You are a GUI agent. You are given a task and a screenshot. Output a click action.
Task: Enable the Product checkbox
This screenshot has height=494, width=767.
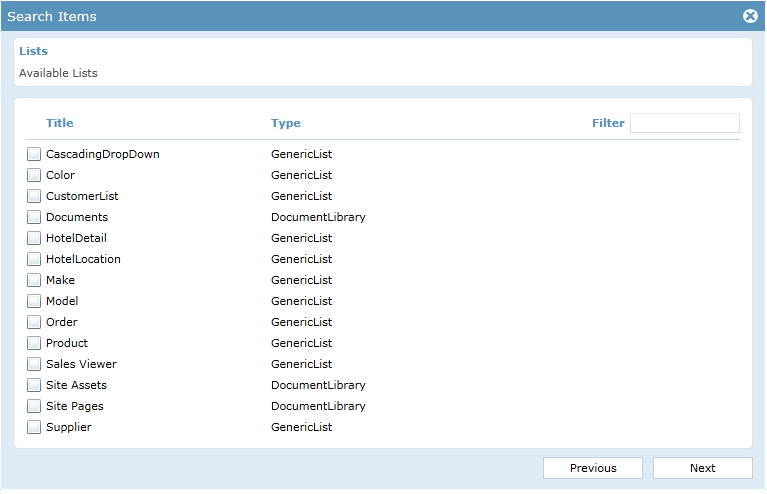pos(34,343)
